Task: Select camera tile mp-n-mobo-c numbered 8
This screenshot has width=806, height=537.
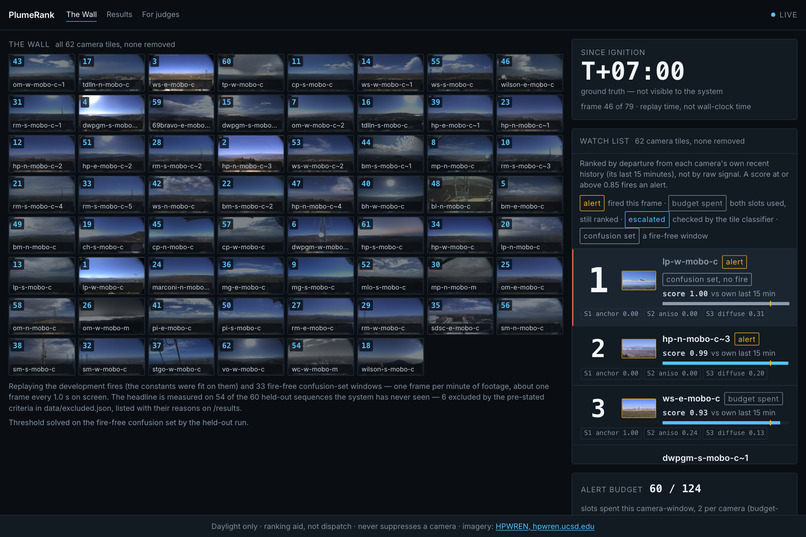Action: point(460,154)
